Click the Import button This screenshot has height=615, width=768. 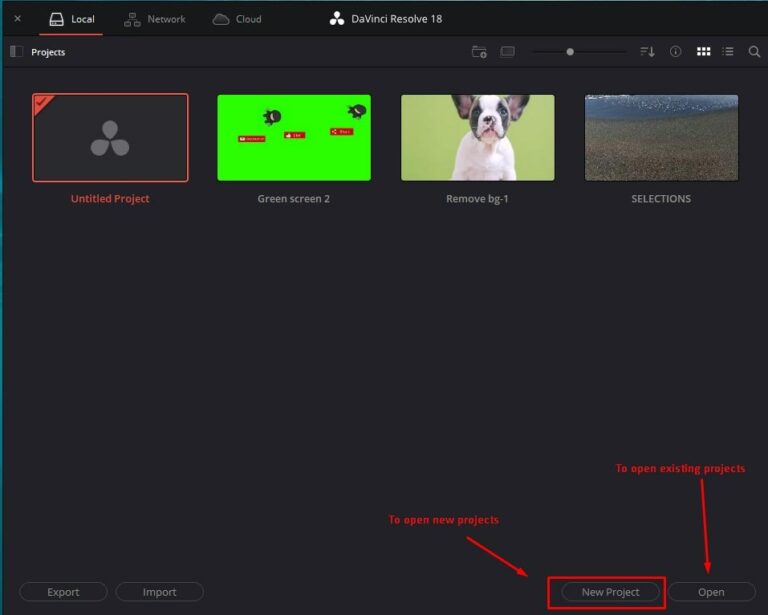pyautogui.click(x=160, y=592)
